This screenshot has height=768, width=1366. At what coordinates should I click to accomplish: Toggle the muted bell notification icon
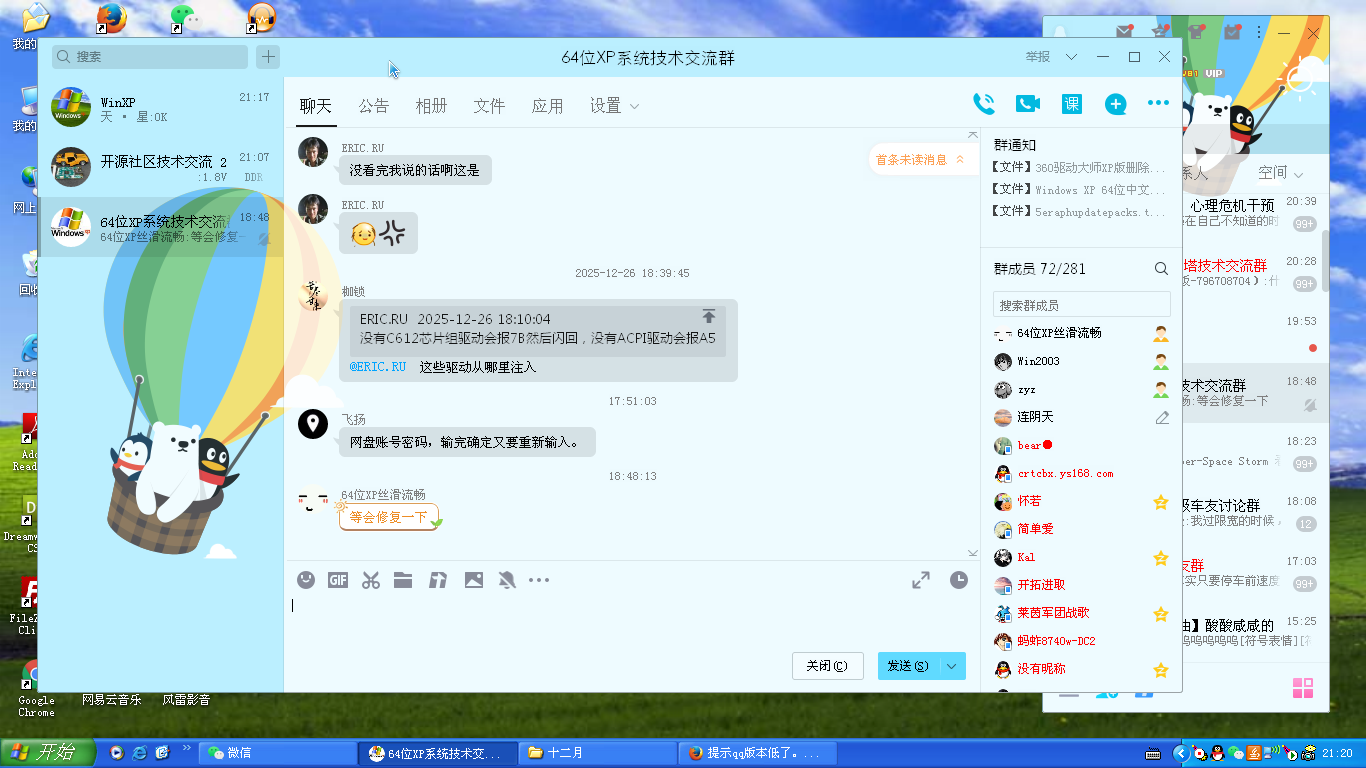507,580
